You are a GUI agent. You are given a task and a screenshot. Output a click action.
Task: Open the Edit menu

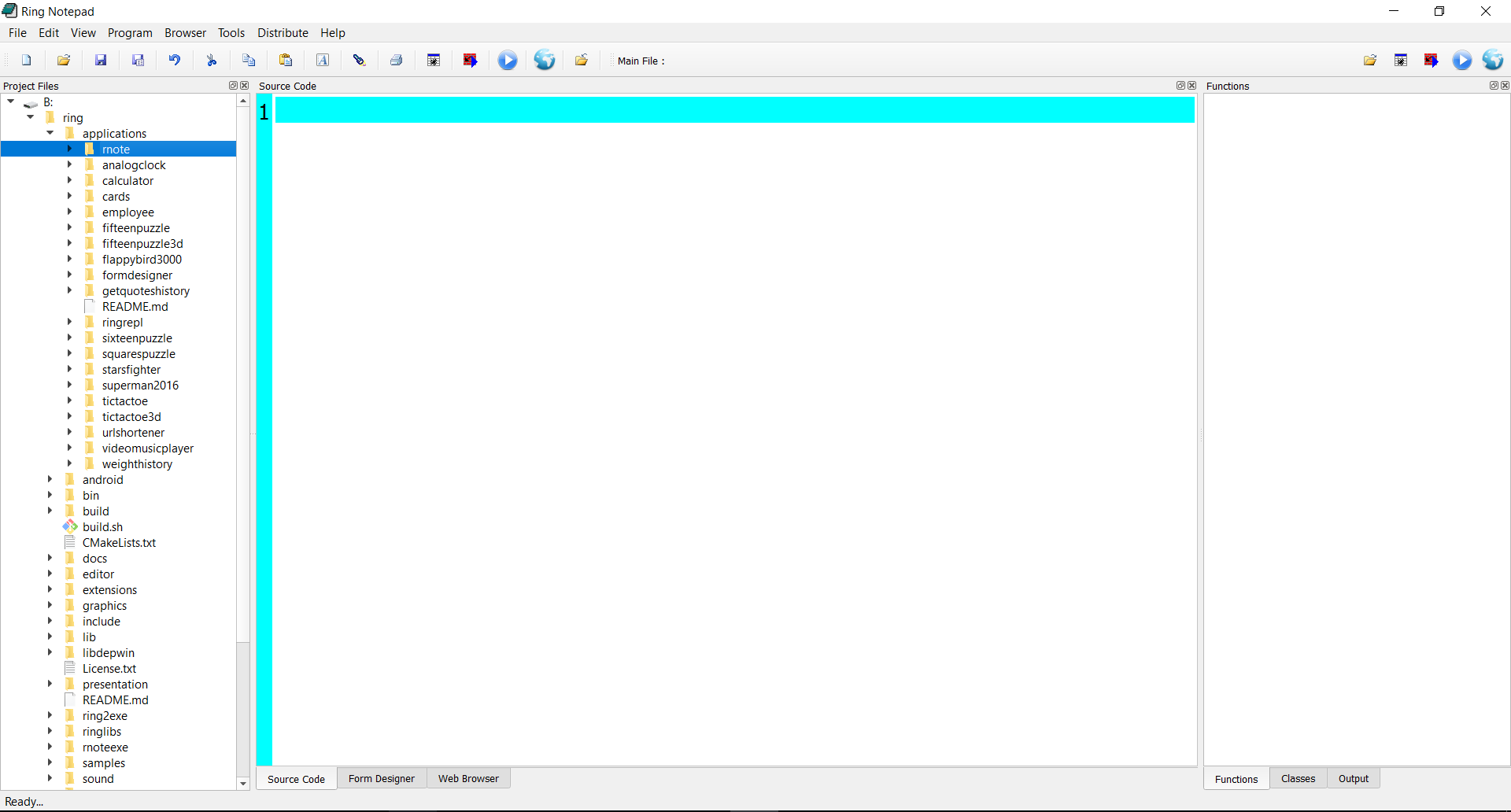(x=49, y=33)
